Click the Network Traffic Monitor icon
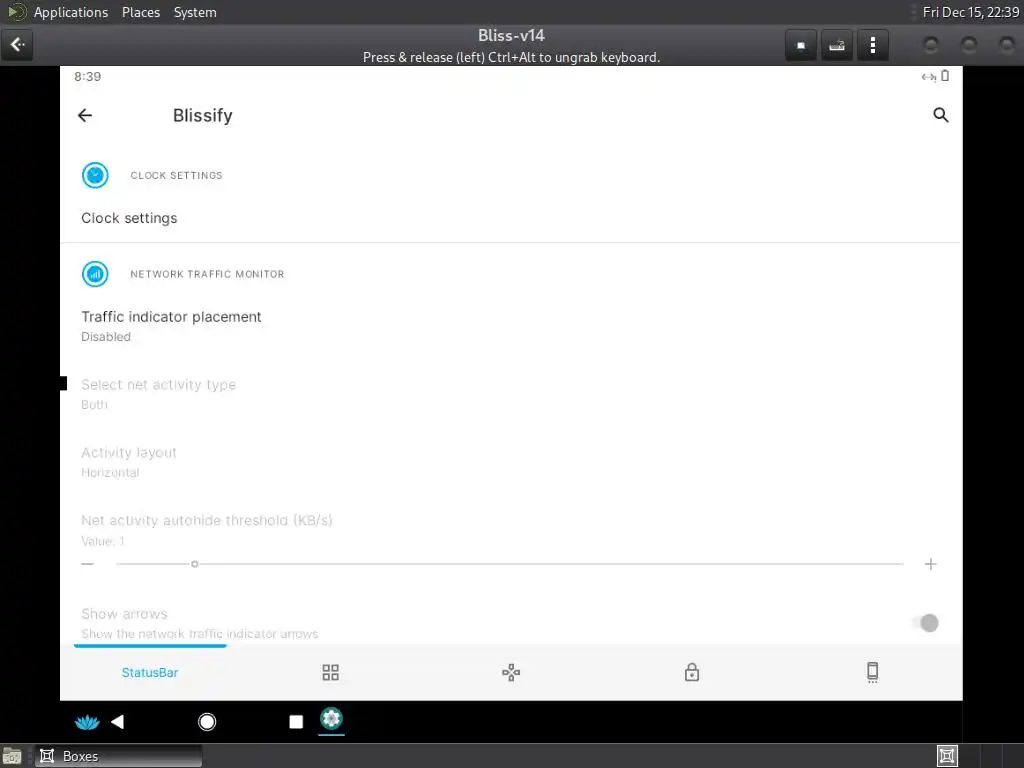This screenshot has width=1024, height=768. pos(95,274)
